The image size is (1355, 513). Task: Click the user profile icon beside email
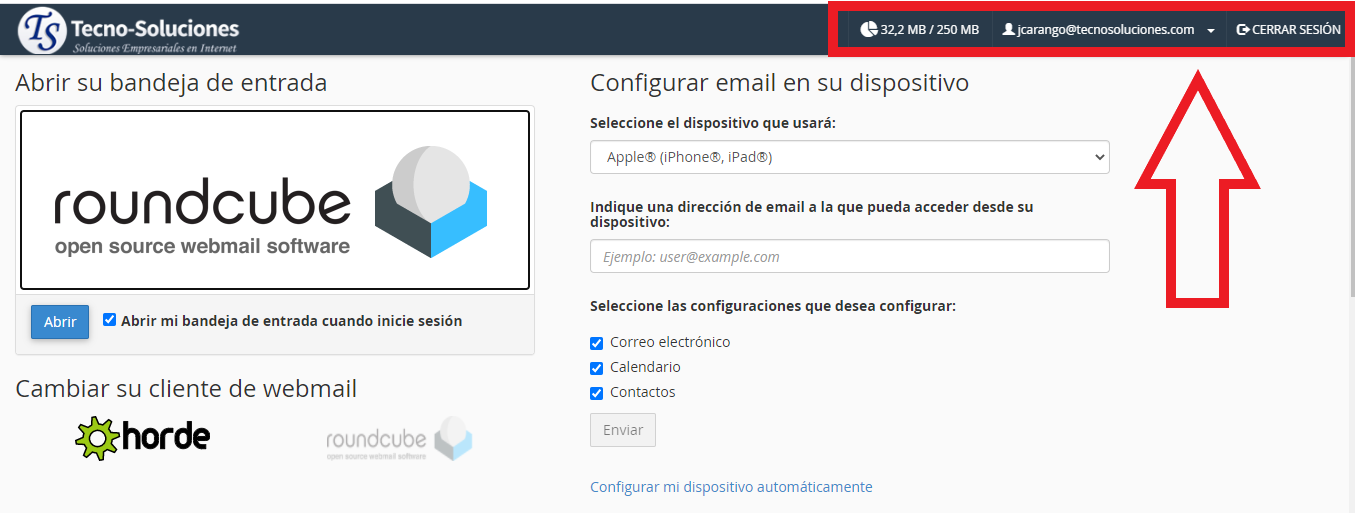coord(1008,30)
